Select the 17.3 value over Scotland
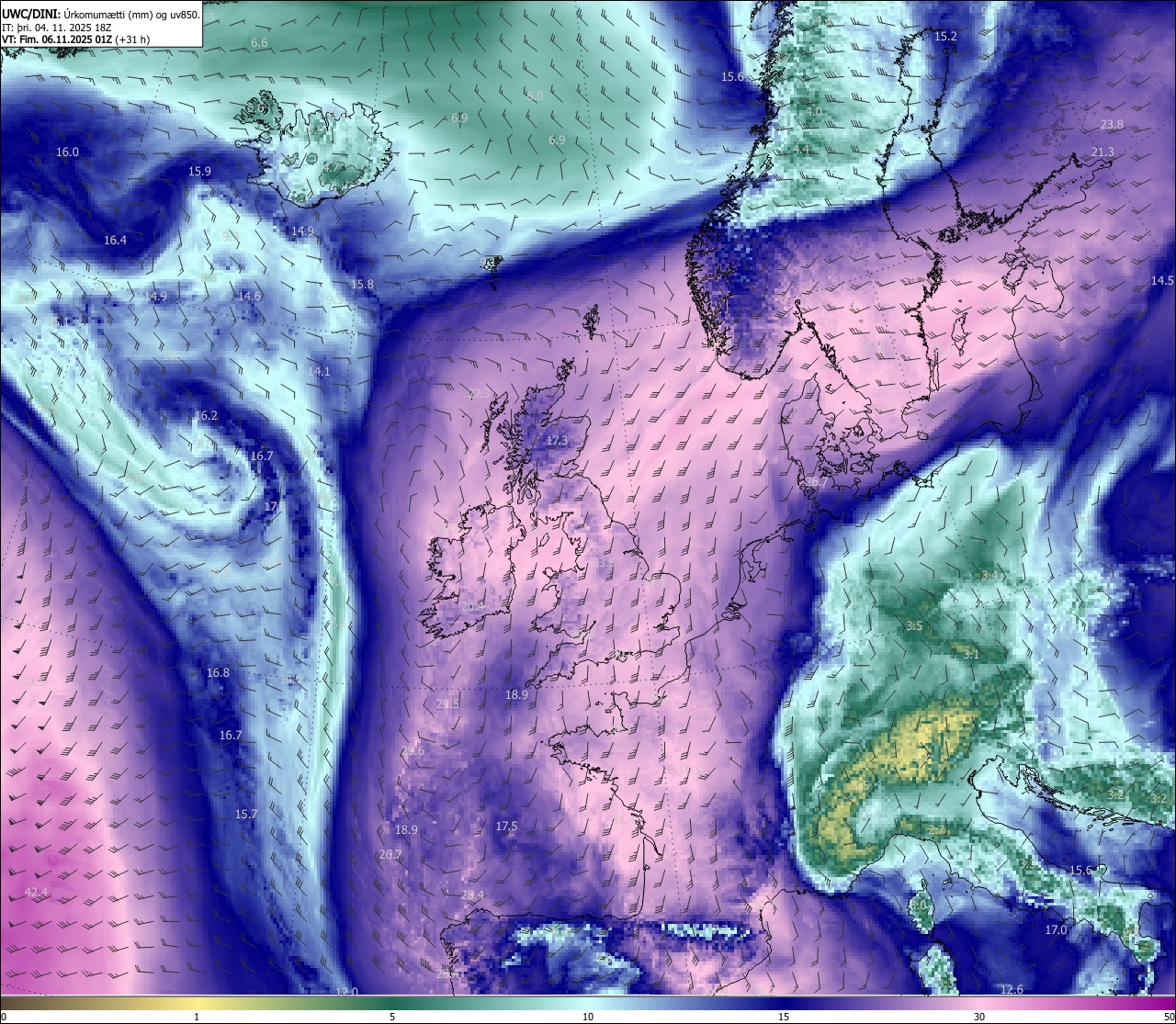1176x1024 pixels. click(557, 442)
